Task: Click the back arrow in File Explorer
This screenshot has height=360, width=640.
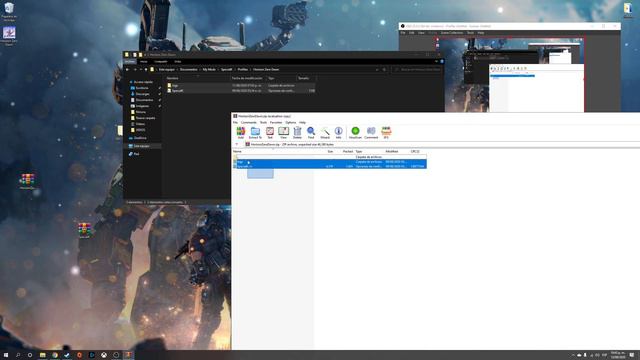Action: pos(127,70)
